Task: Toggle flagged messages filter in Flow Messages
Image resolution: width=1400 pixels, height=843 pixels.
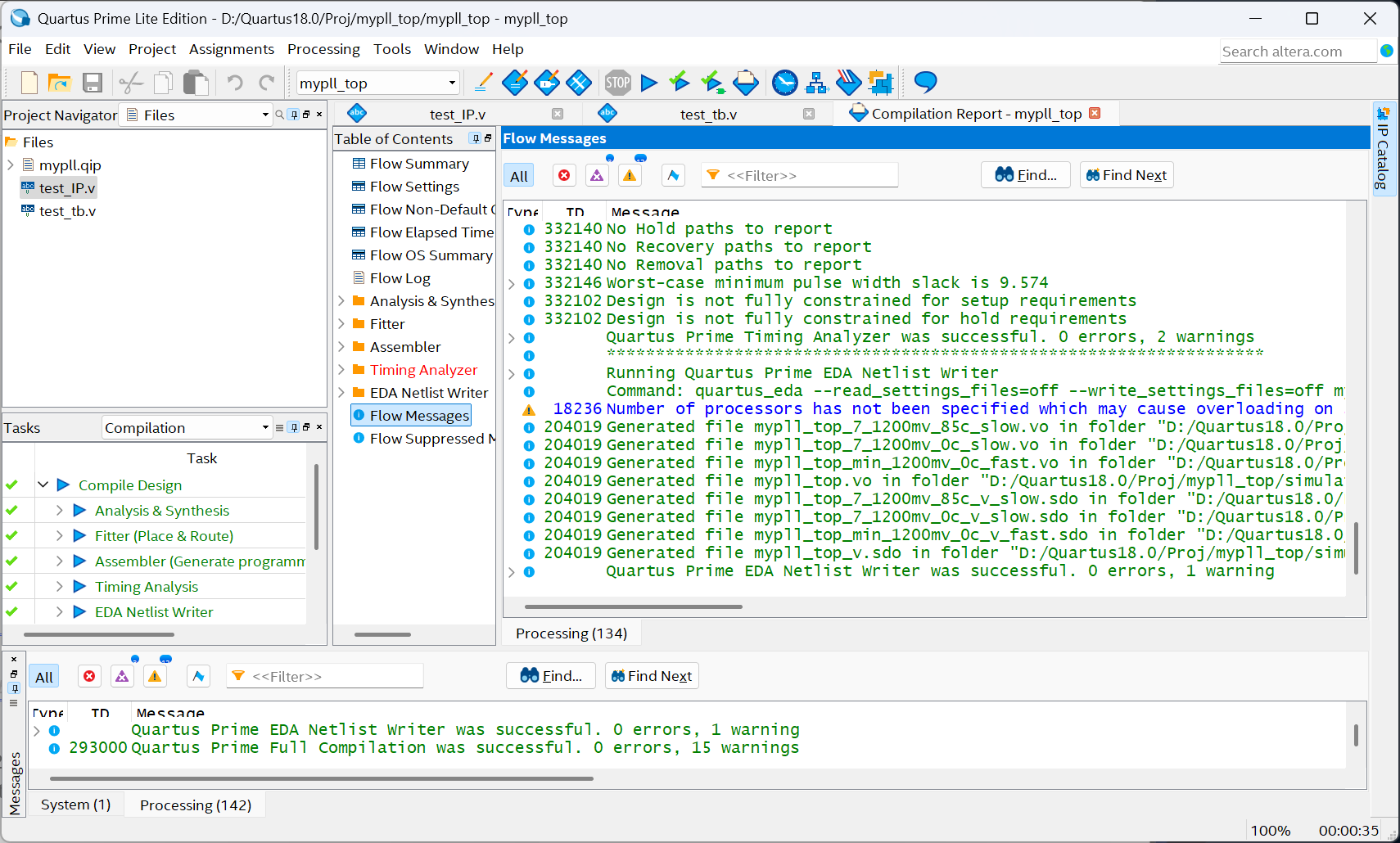Action: point(673,175)
